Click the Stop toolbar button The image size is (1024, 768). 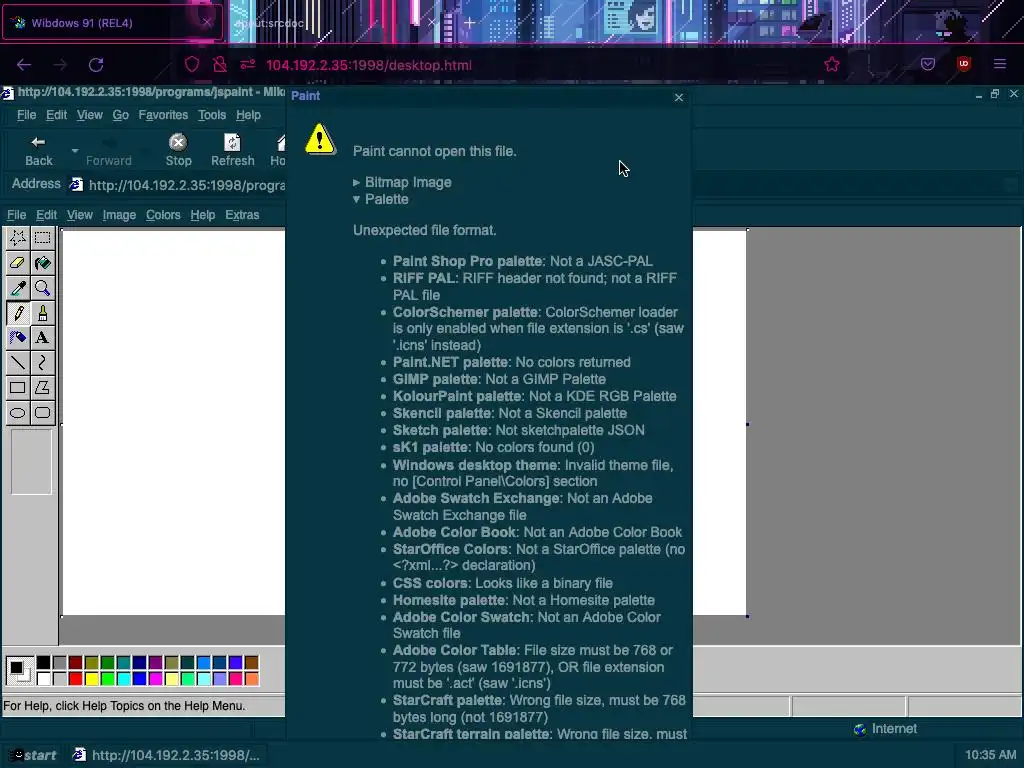tap(178, 151)
